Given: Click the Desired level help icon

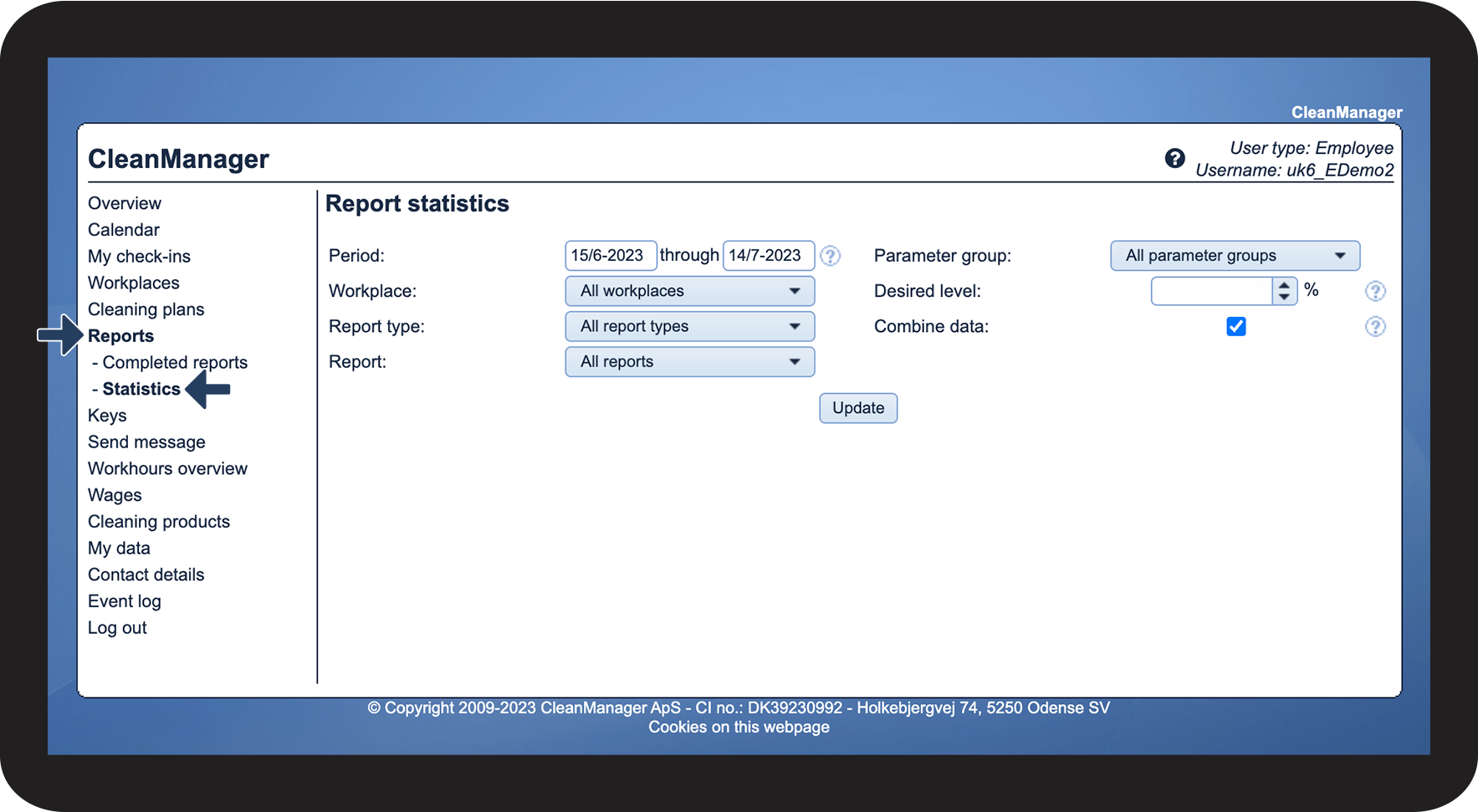Looking at the screenshot, I should (1375, 291).
